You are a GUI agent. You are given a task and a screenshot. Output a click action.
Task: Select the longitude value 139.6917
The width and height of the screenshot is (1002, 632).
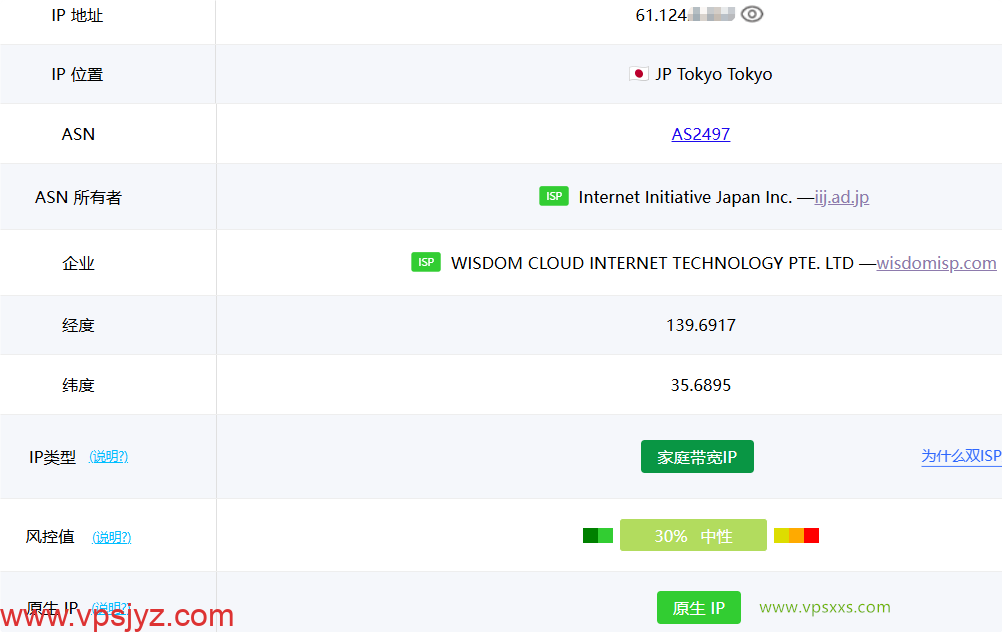pyautogui.click(x=701, y=325)
